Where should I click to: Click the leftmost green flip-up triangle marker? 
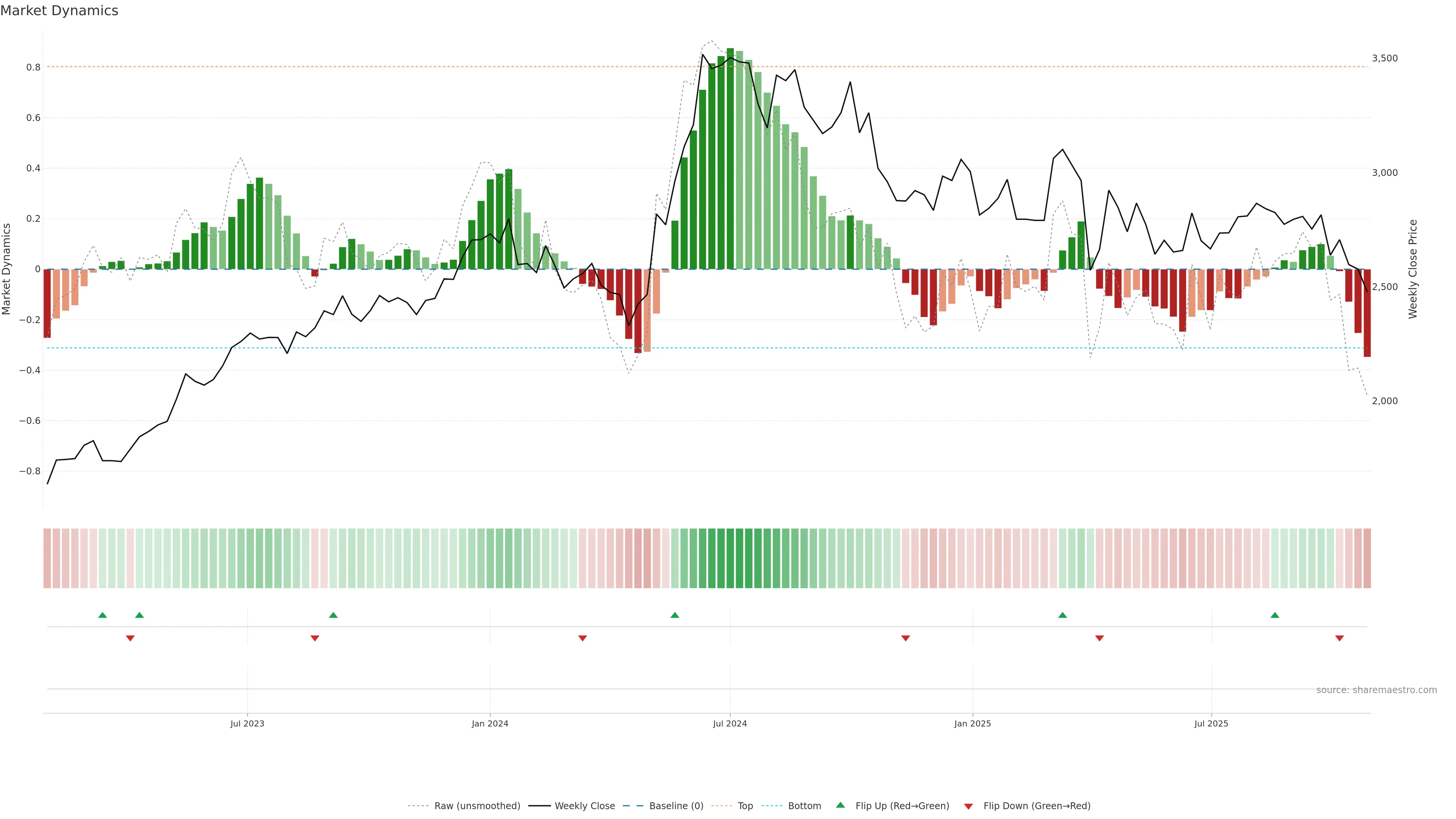pyautogui.click(x=102, y=615)
